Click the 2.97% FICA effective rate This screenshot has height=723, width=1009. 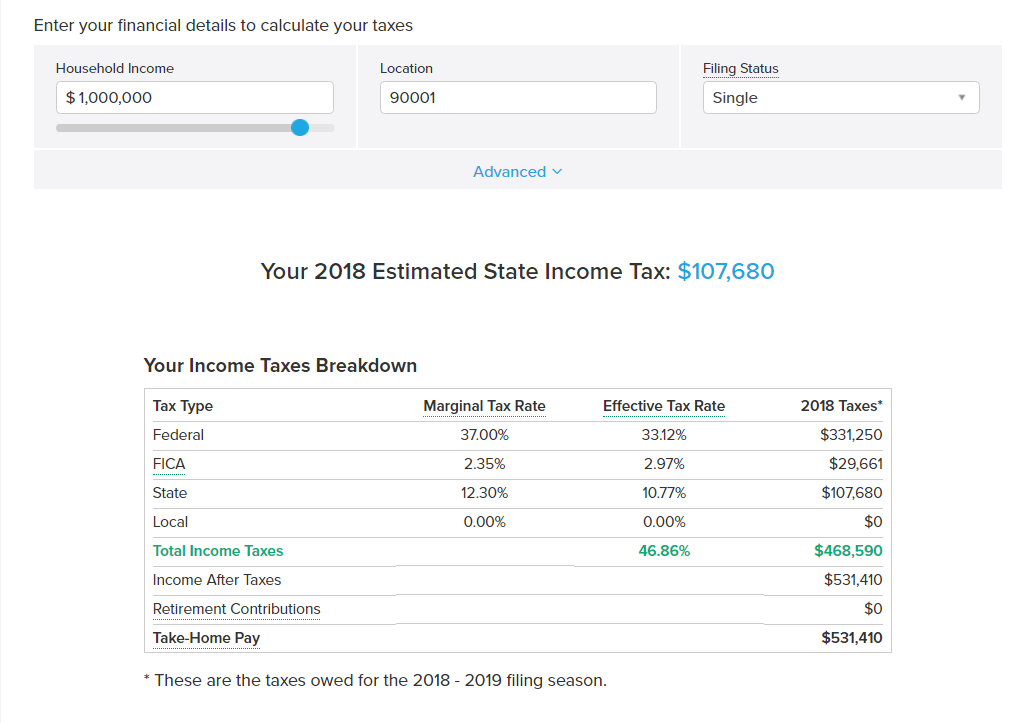pyautogui.click(x=664, y=464)
